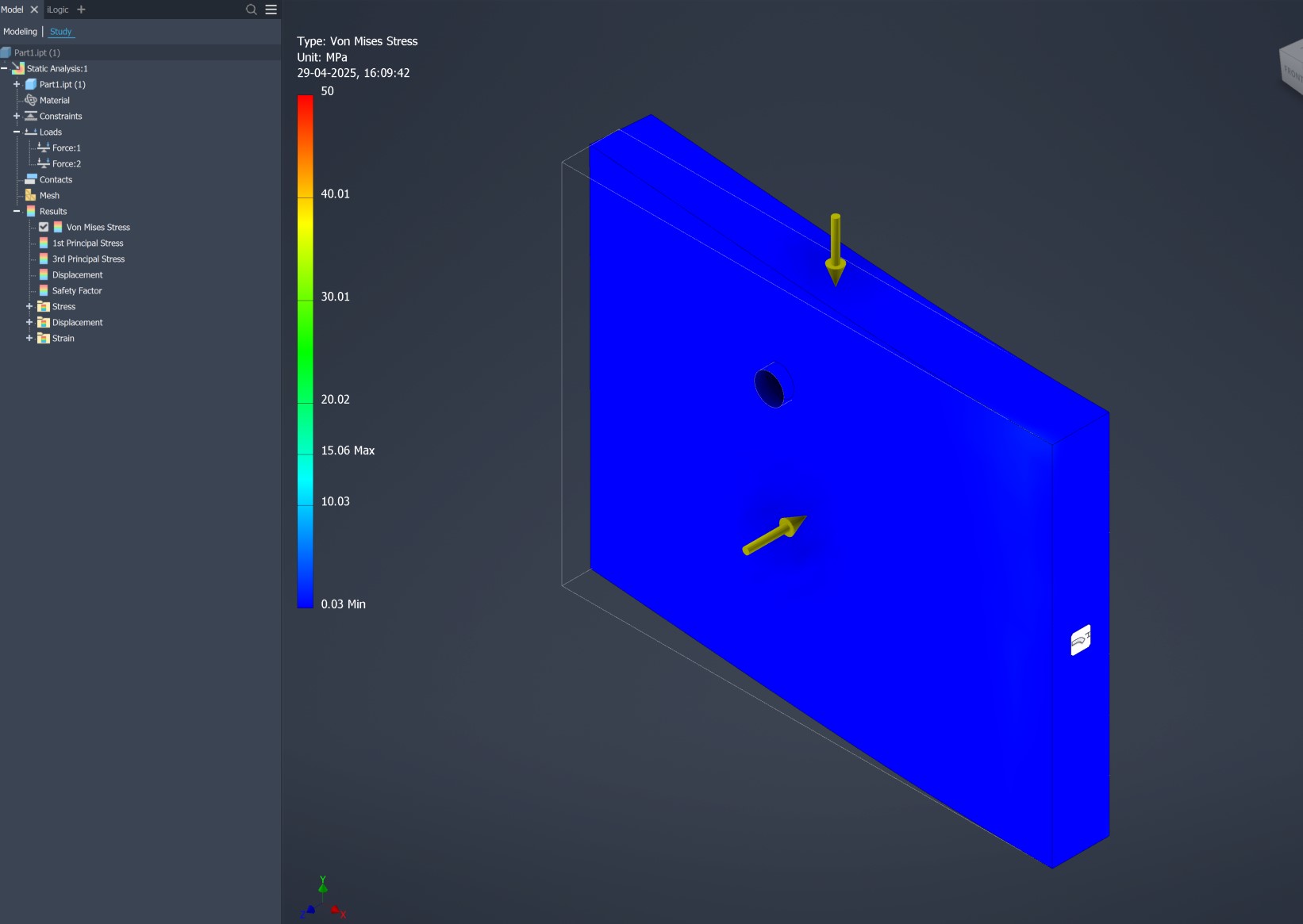
Task: Click the Von Mises Stress result icon
Action: tap(58, 227)
